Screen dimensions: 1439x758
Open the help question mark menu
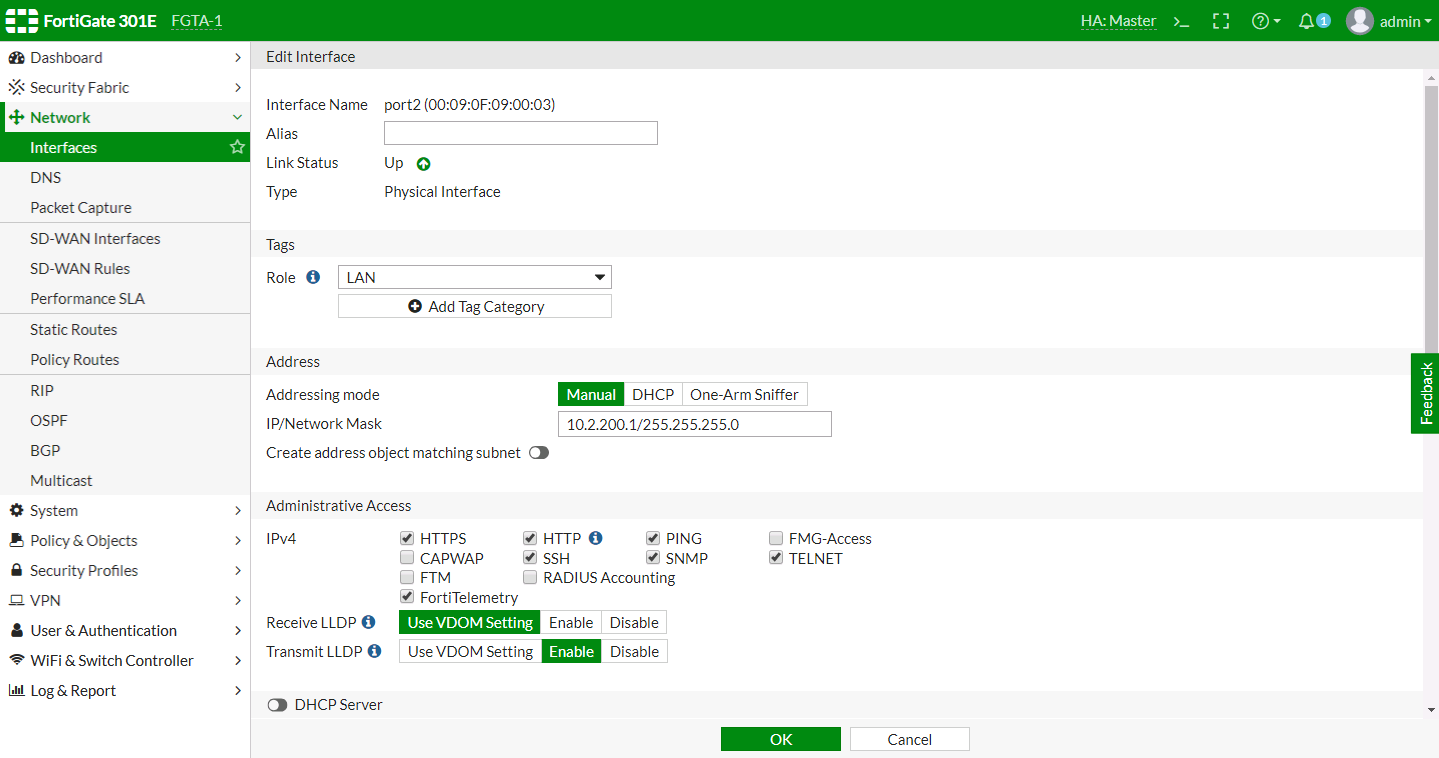pyautogui.click(x=1266, y=21)
